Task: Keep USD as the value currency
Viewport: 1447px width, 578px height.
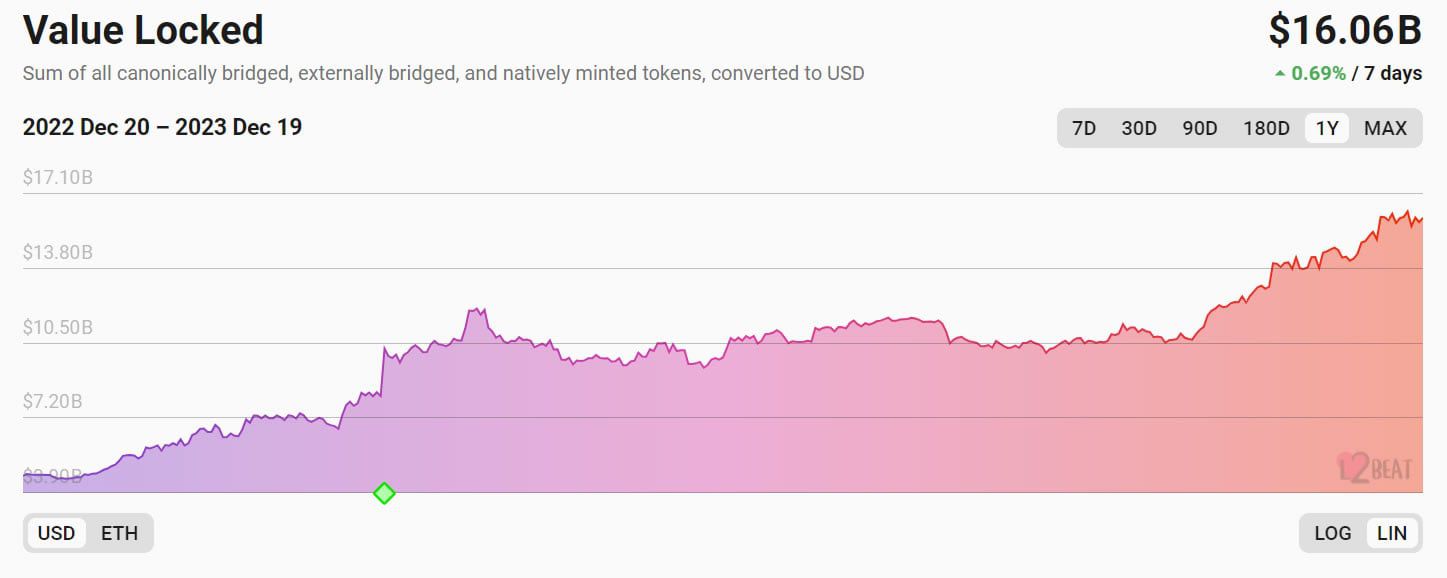Action: 58,533
